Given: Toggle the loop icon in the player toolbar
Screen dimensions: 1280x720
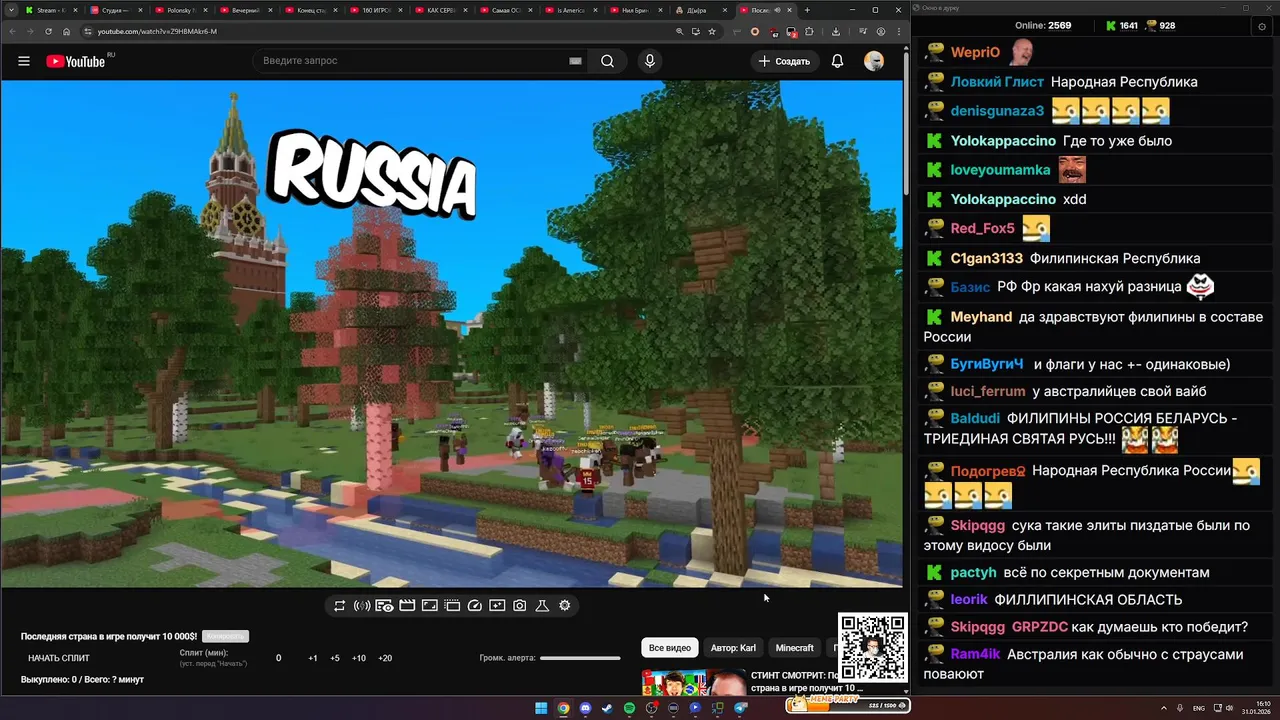Looking at the screenshot, I should click(x=340, y=605).
